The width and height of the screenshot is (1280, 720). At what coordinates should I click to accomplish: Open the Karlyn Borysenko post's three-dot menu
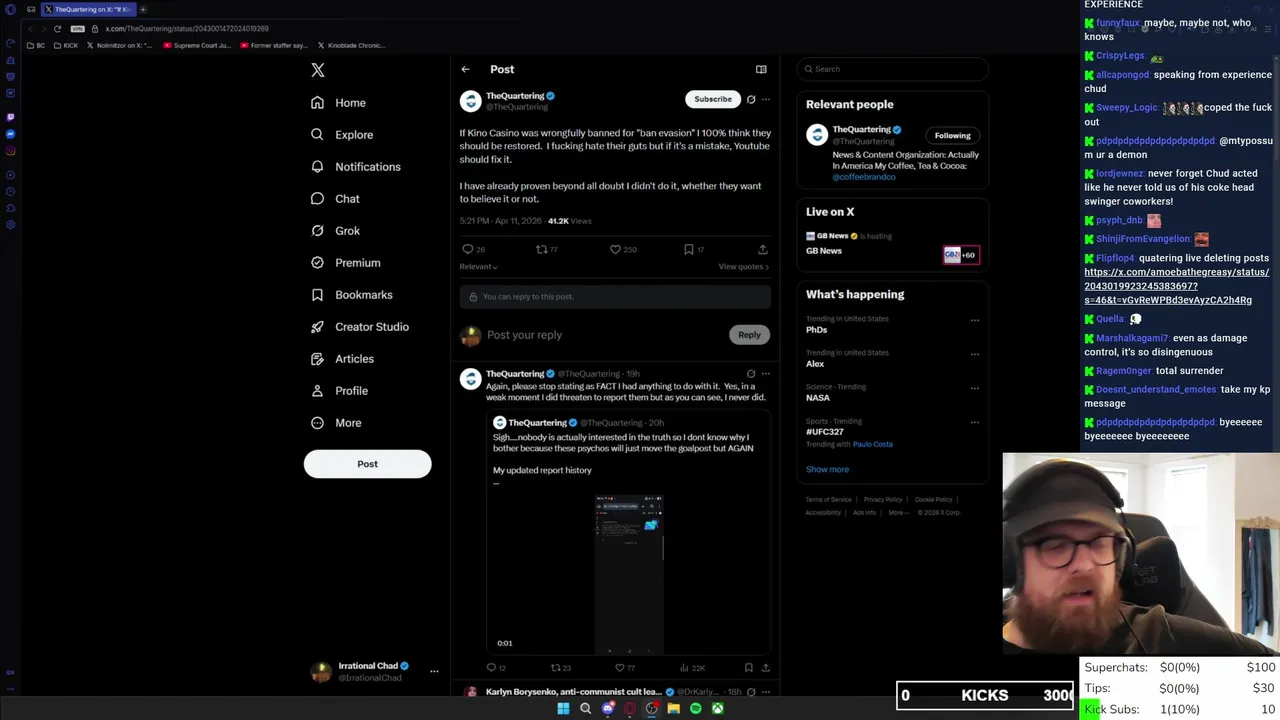766,692
